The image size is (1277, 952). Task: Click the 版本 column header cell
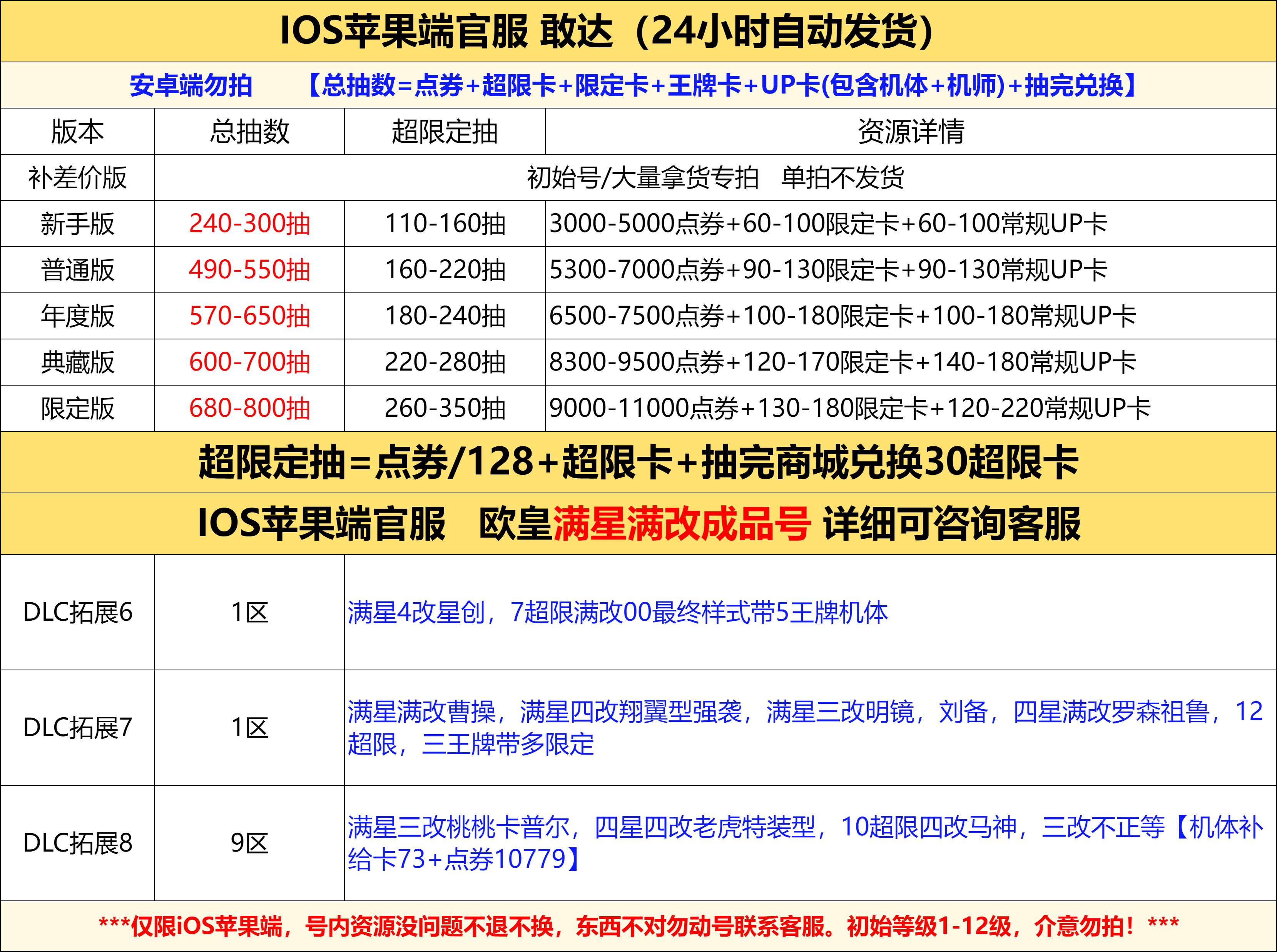(x=77, y=131)
